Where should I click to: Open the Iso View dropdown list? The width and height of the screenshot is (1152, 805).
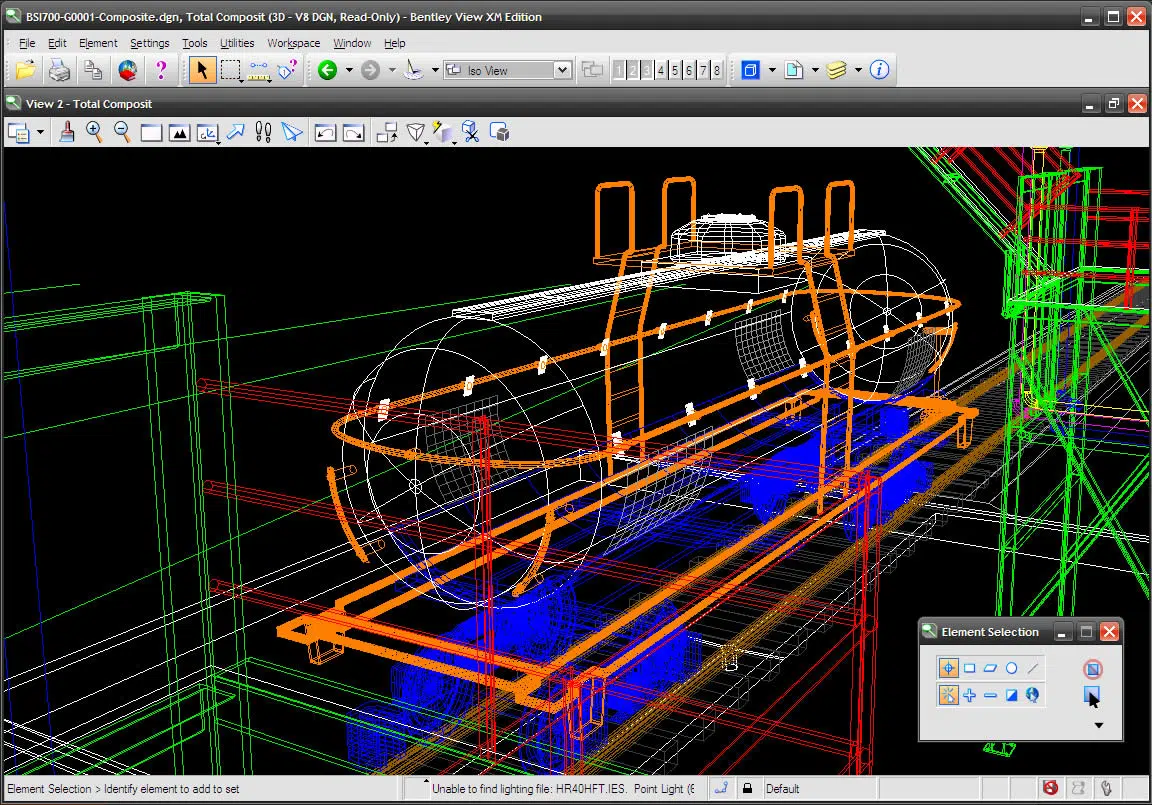(562, 70)
